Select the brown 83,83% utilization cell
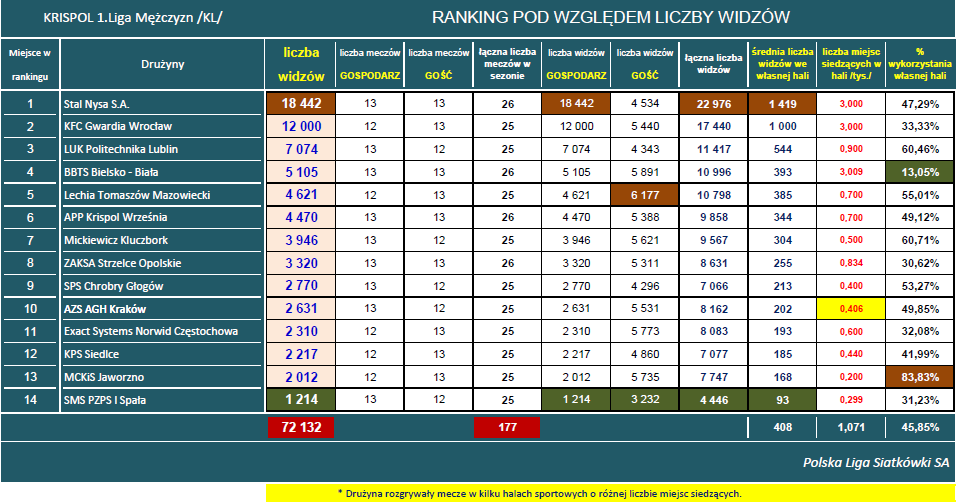This screenshot has height=502, width=956. coord(920,377)
